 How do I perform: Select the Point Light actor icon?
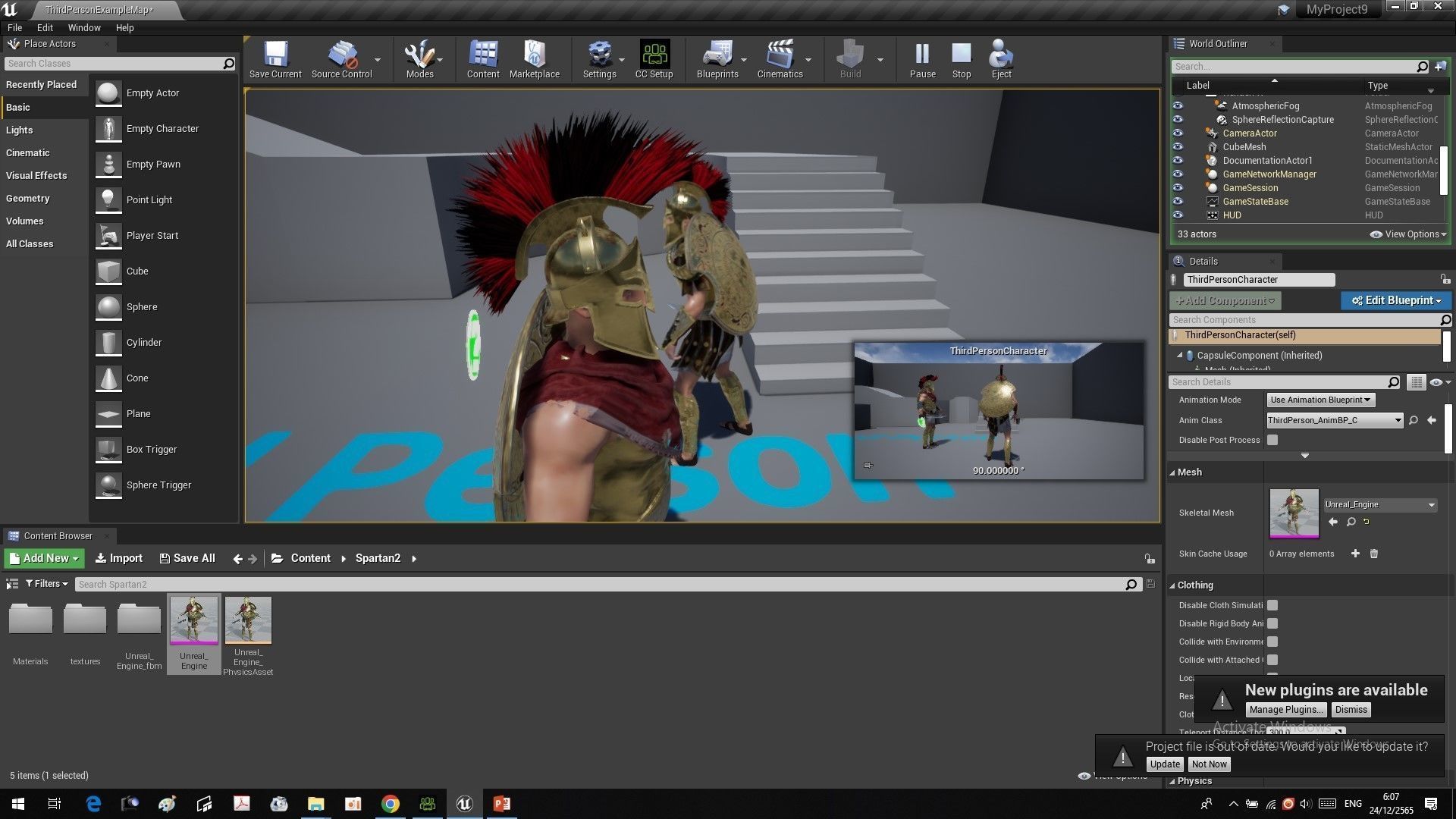108,200
